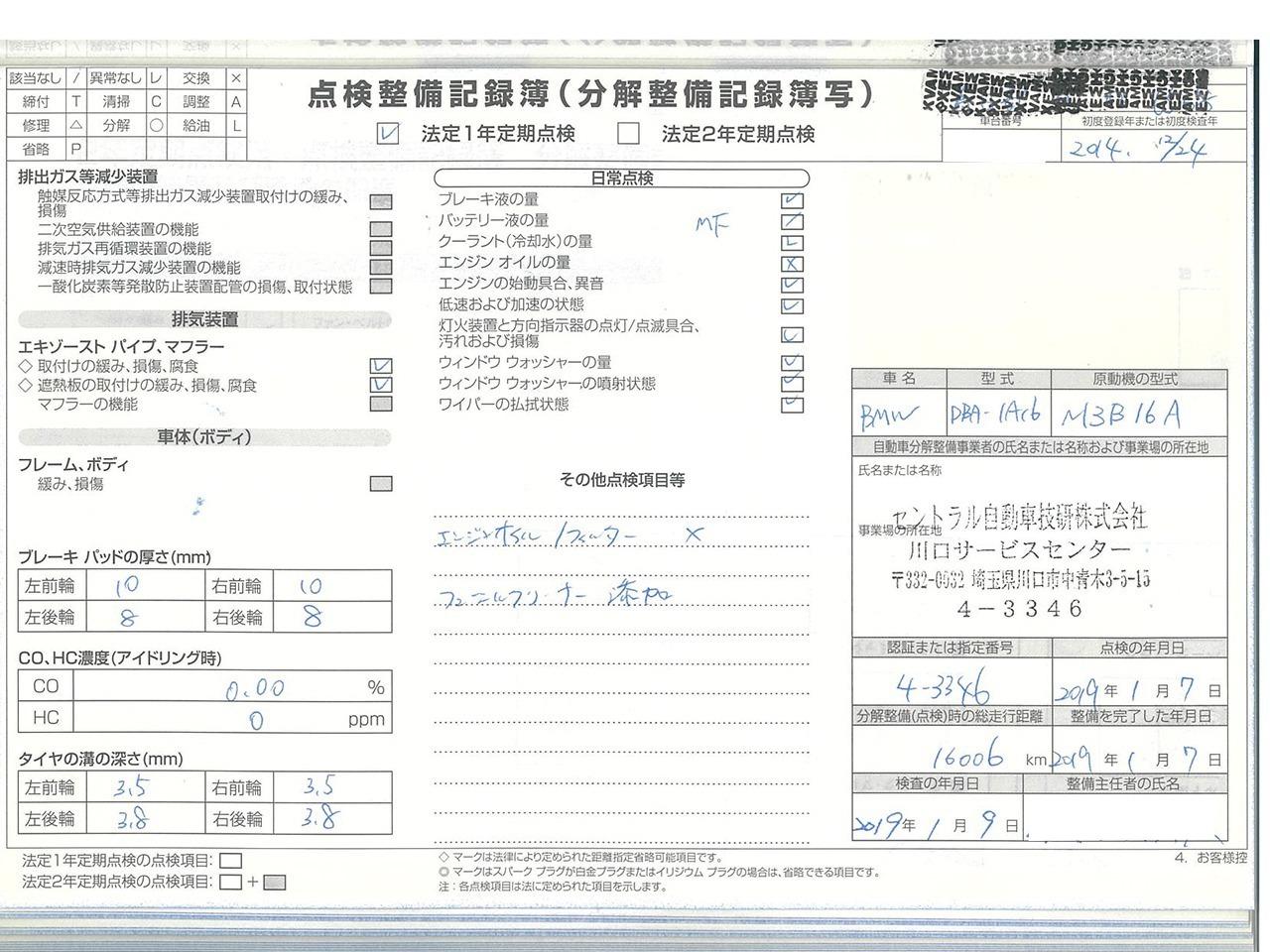
Task: Tick the 法定2年定期点検 checkbox
Action: 628,133
